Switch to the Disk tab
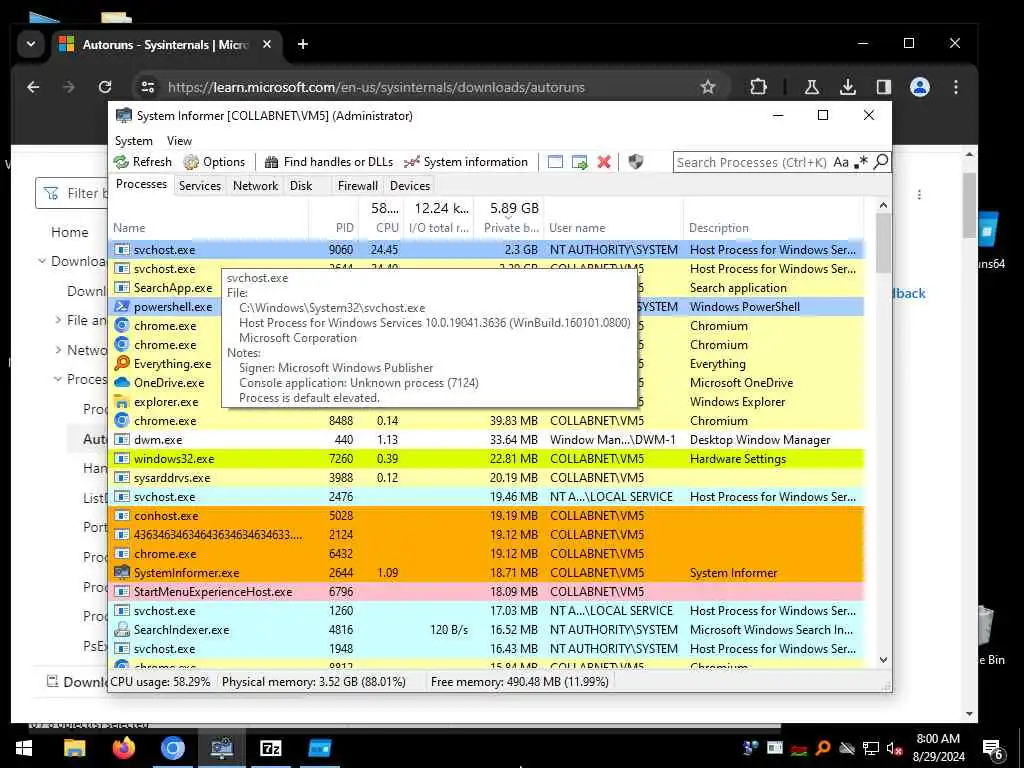This screenshot has width=1024, height=768. (301, 185)
